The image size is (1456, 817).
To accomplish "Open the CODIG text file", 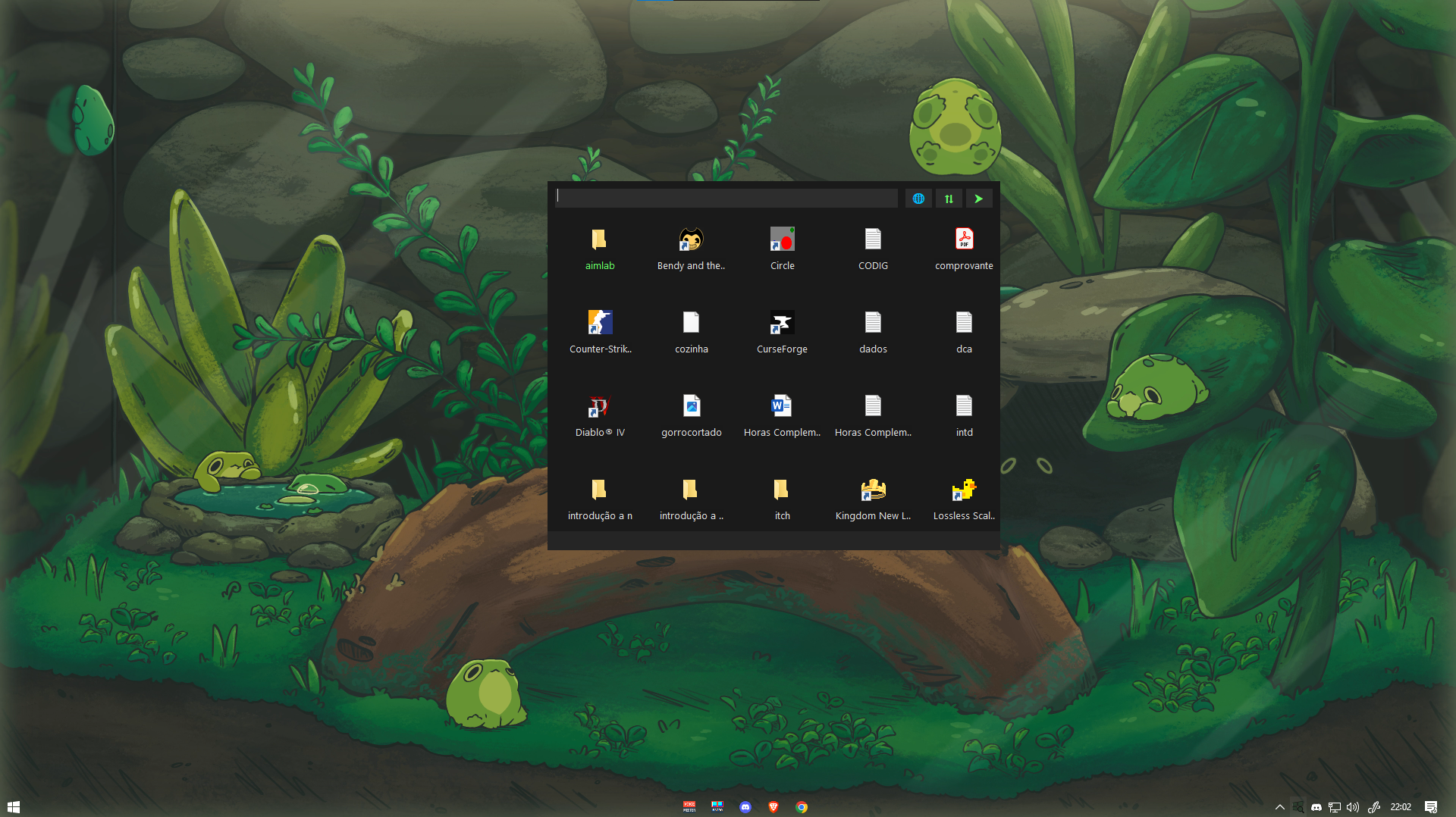I will pos(873,249).
